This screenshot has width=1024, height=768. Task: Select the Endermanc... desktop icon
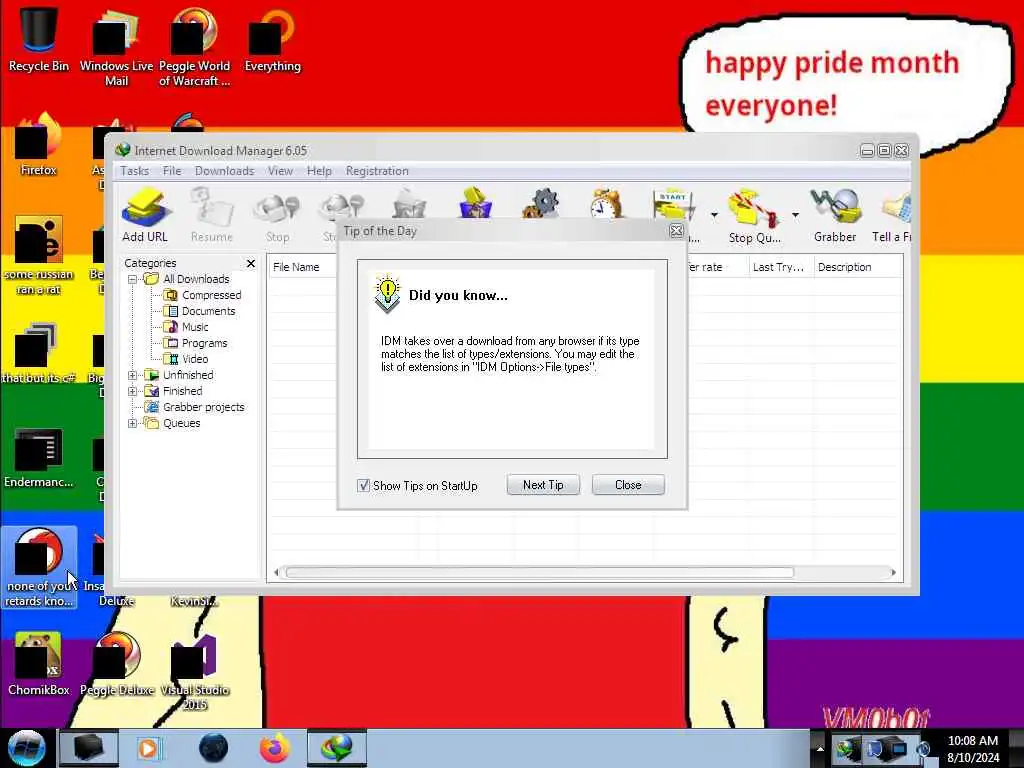point(39,457)
